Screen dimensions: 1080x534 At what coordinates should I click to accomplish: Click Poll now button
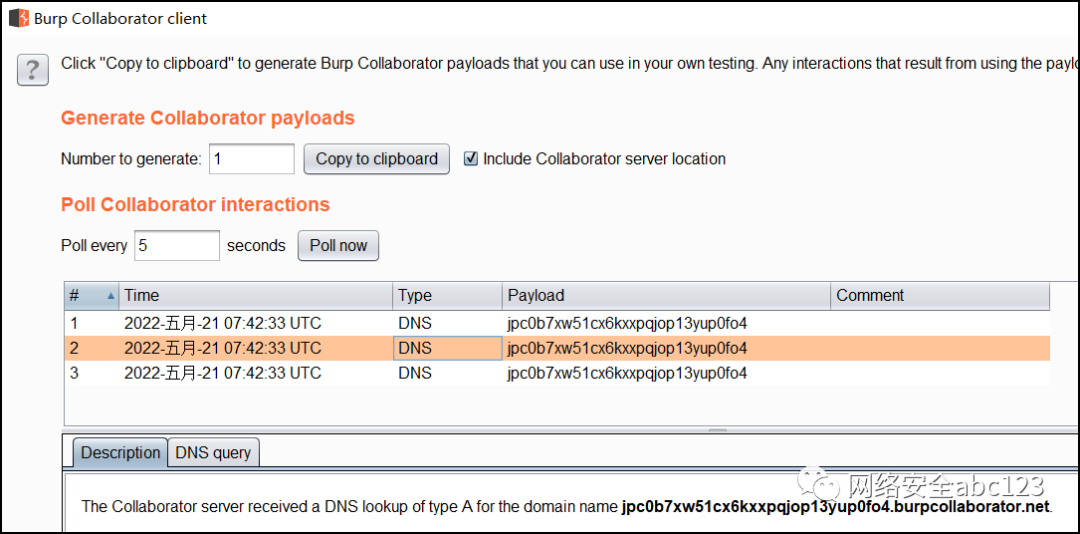[x=338, y=245]
